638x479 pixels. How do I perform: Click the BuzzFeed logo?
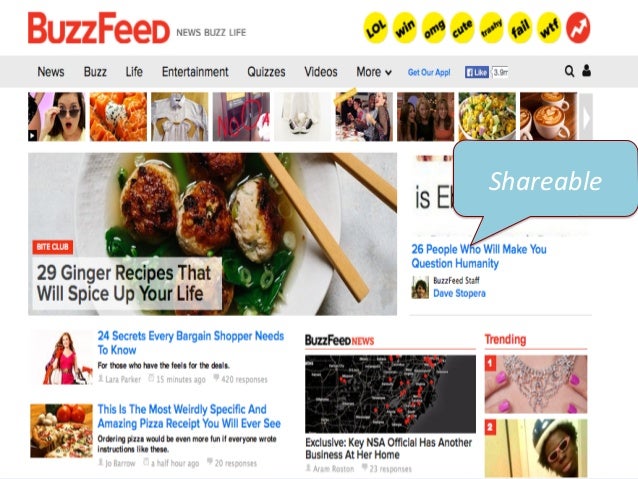[98, 28]
